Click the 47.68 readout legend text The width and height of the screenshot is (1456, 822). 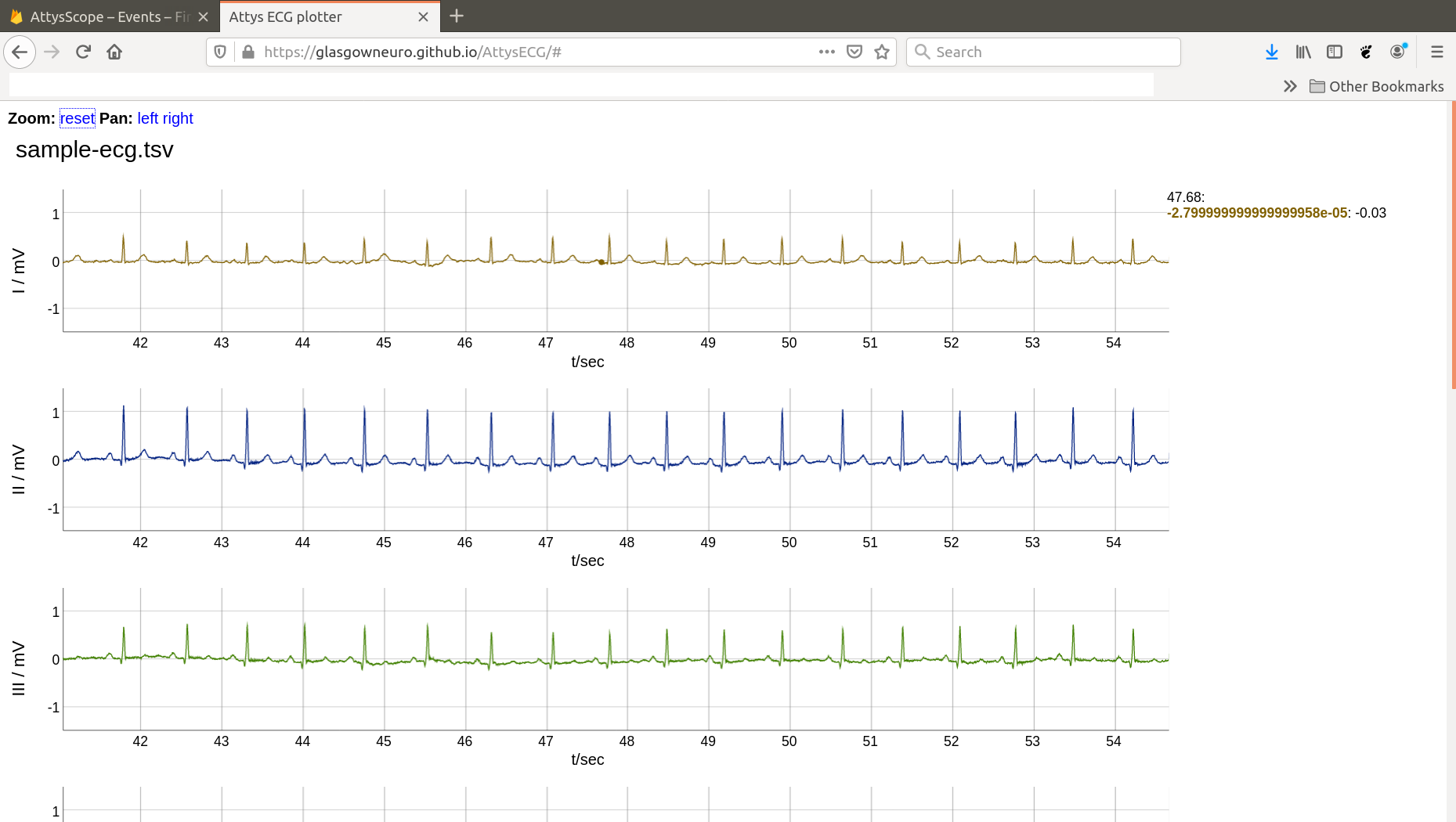pos(1185,197)
